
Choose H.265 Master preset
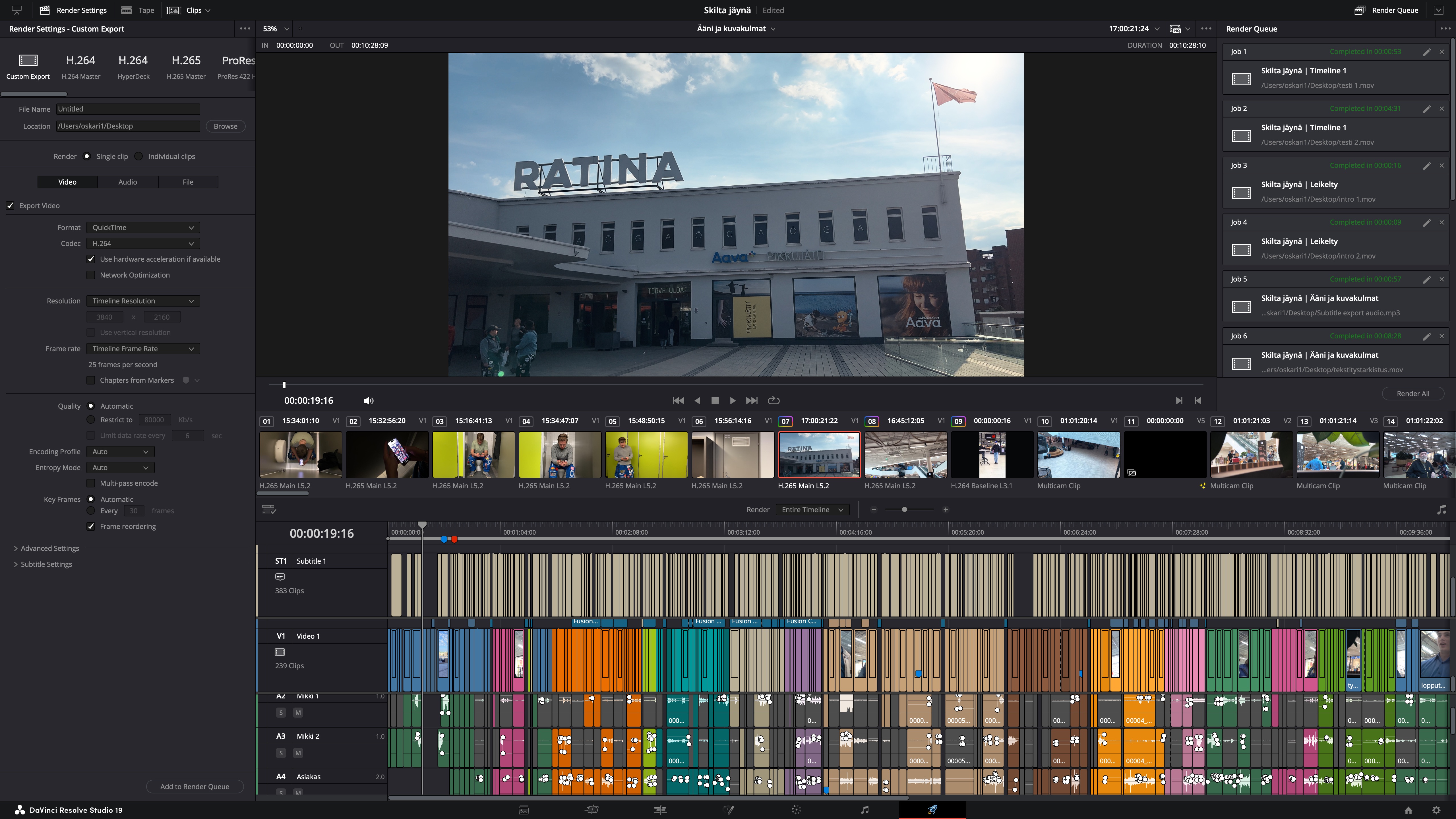[x=186, y=66]
